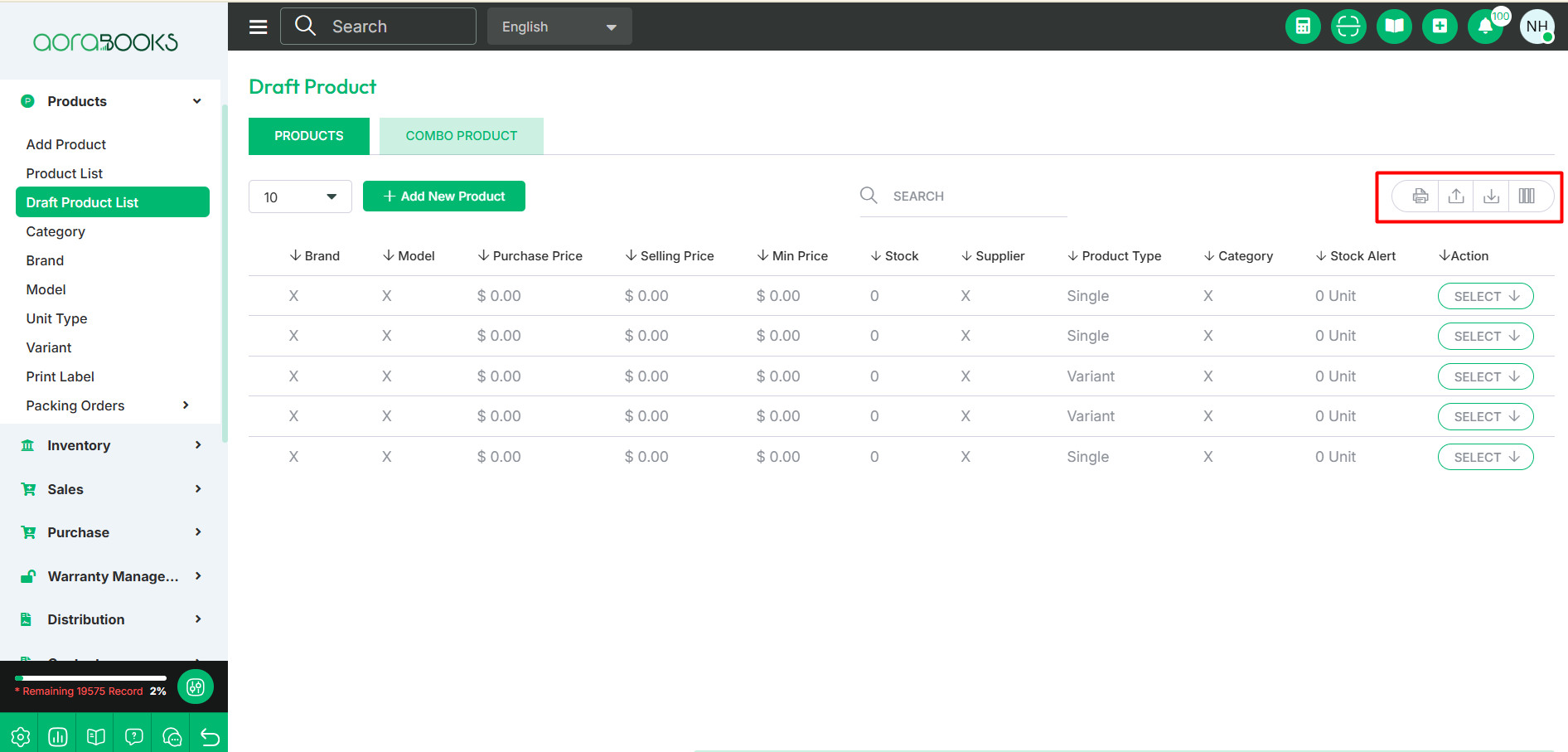Click the Draft Product page heading
The height and width of the screenshot is (752, 1568).
coord(312,87)
